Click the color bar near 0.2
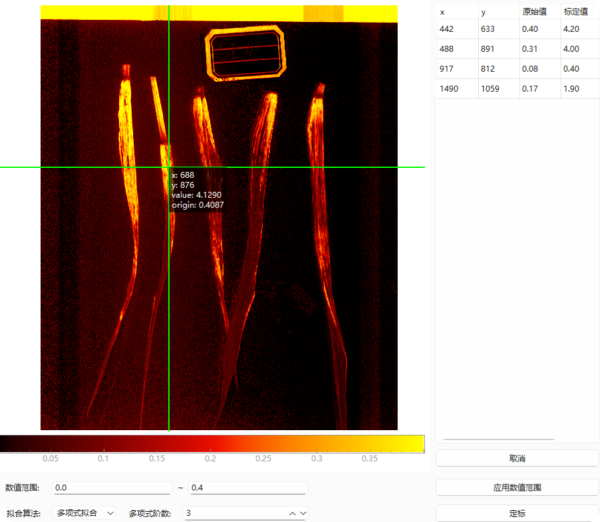Image resolution: width=600 pixels, height=522 pixels. click(211, 443)
